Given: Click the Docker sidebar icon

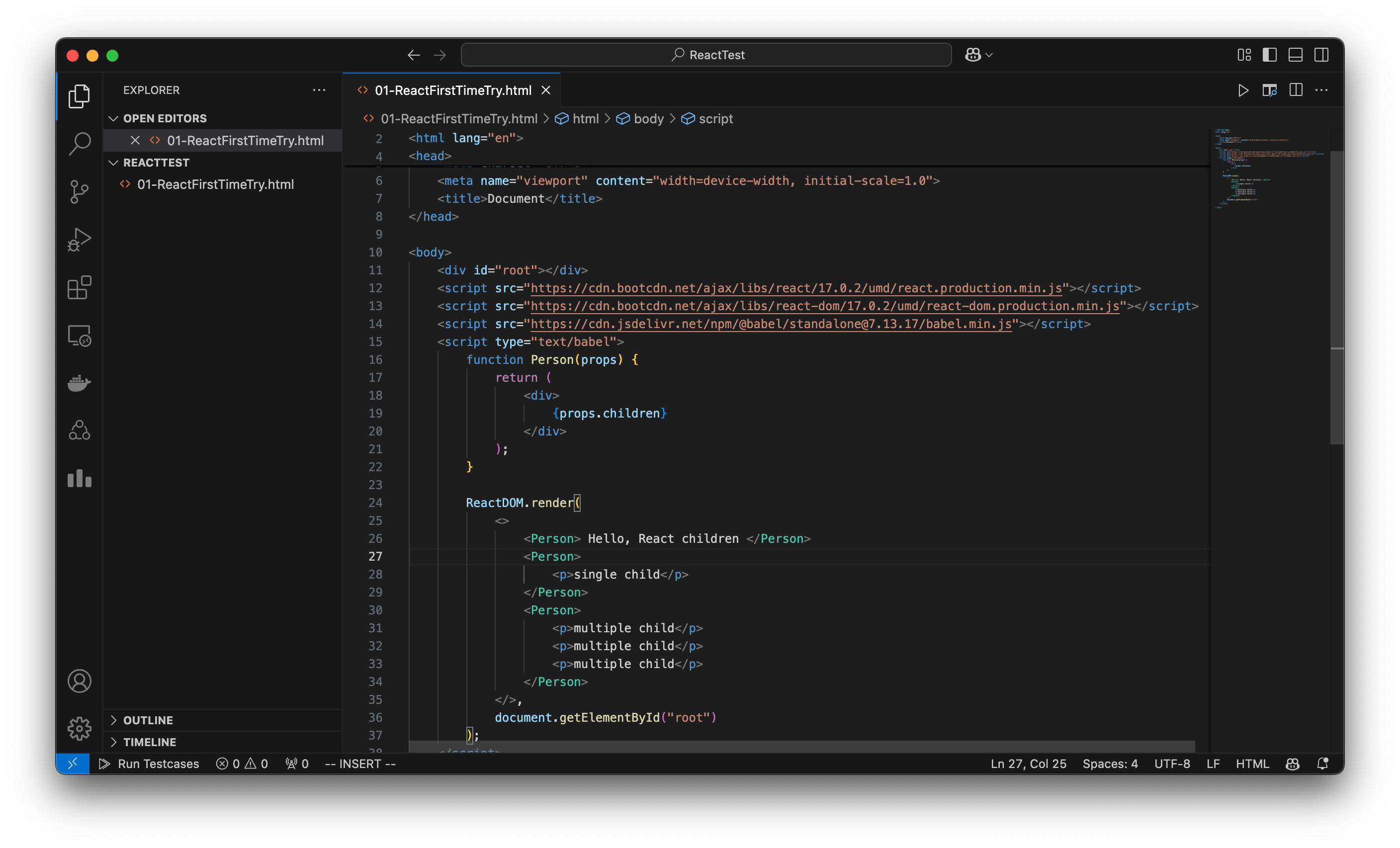Looking at the screenshot, I should [x=79, y=383].
